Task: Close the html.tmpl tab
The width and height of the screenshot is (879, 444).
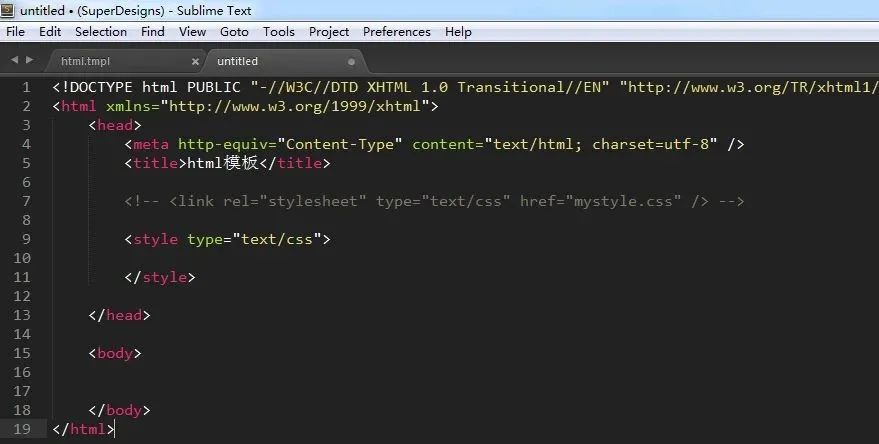Action: 195,62
